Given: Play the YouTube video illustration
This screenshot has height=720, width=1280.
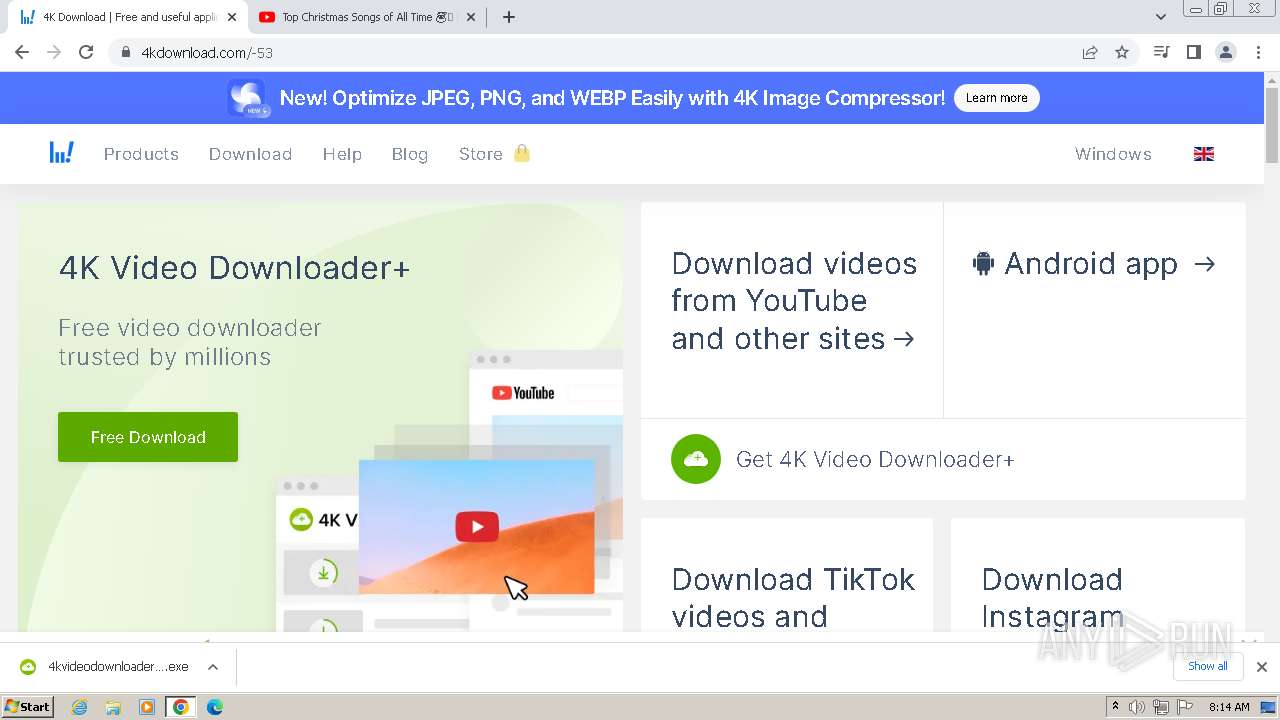Looking at the screenshot, I should pyautogui.click(x=477, y=527).
